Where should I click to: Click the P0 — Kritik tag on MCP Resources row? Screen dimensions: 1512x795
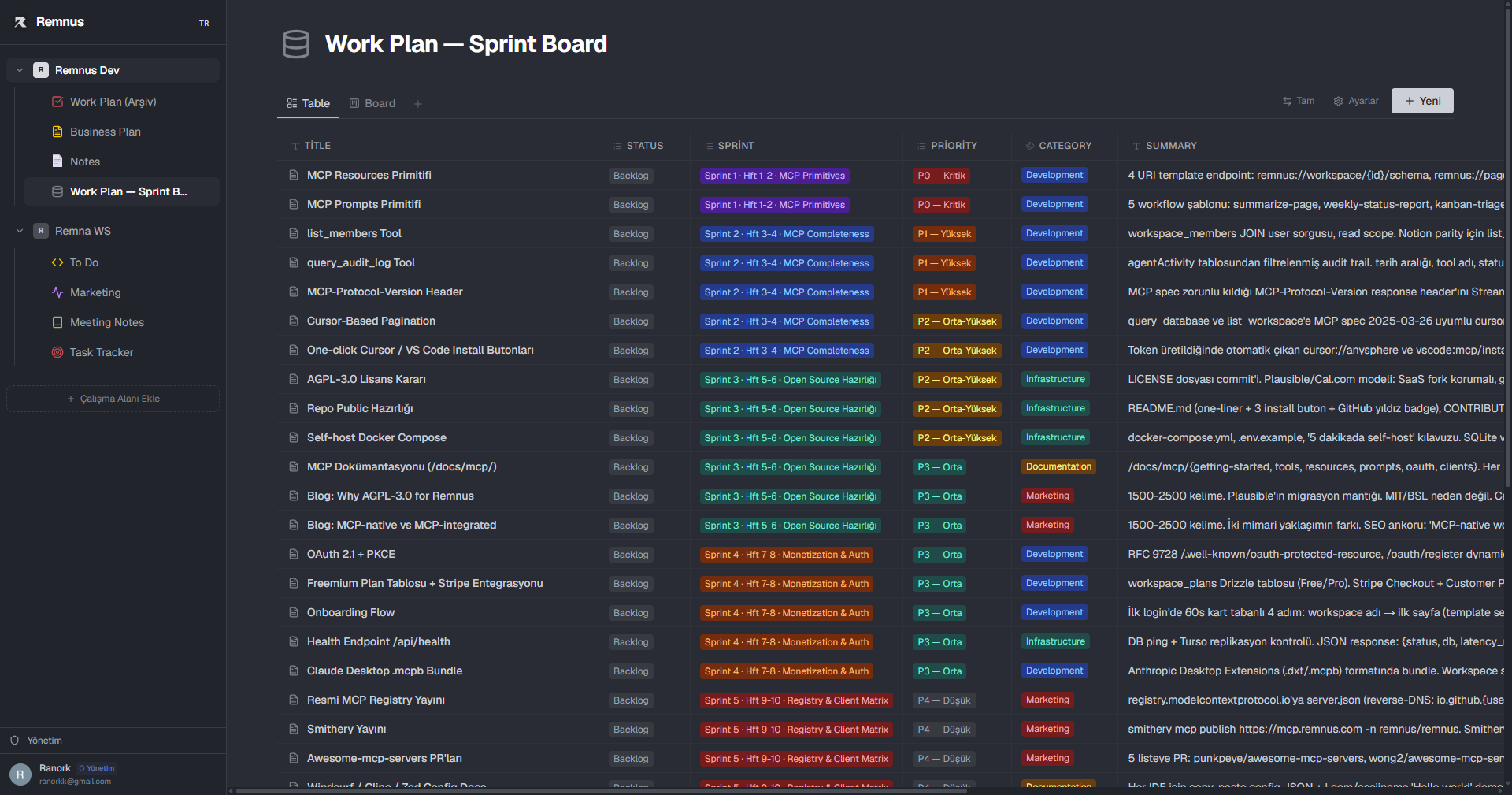click(941, 176)
